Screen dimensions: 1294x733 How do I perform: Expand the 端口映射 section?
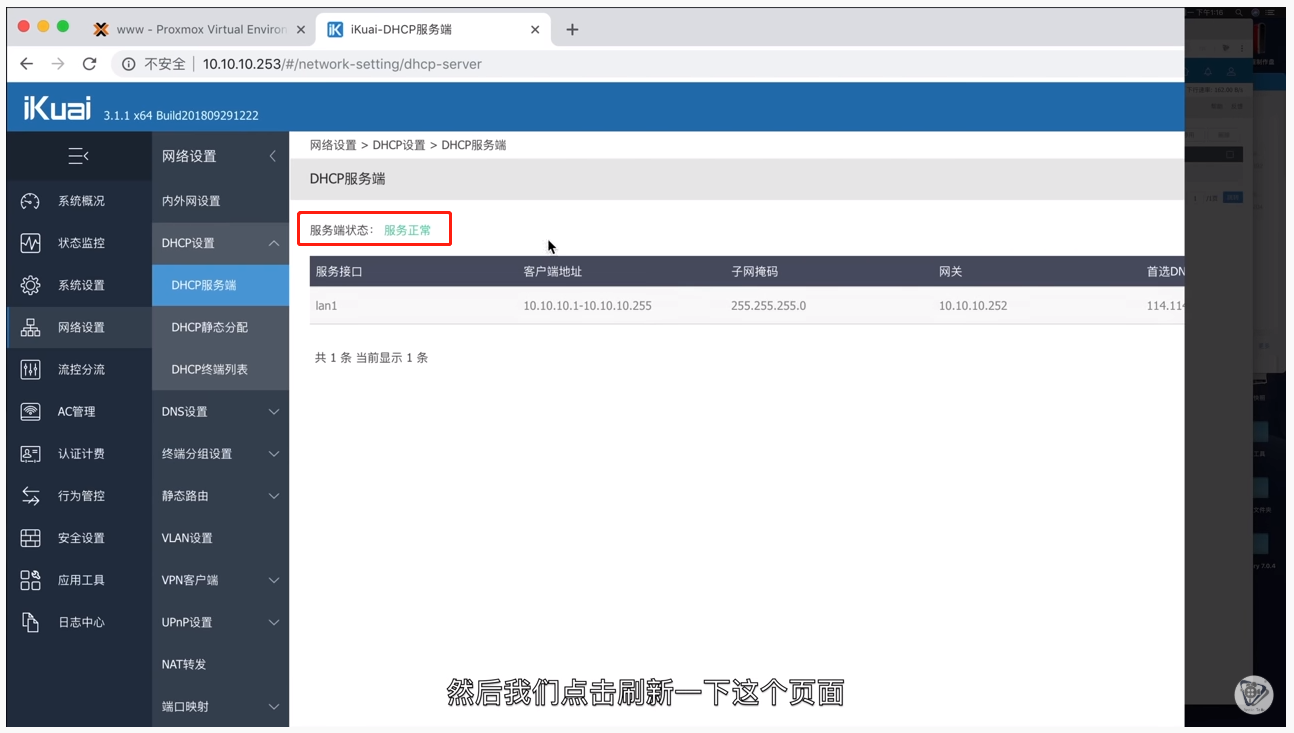click(x=274, y=707)
